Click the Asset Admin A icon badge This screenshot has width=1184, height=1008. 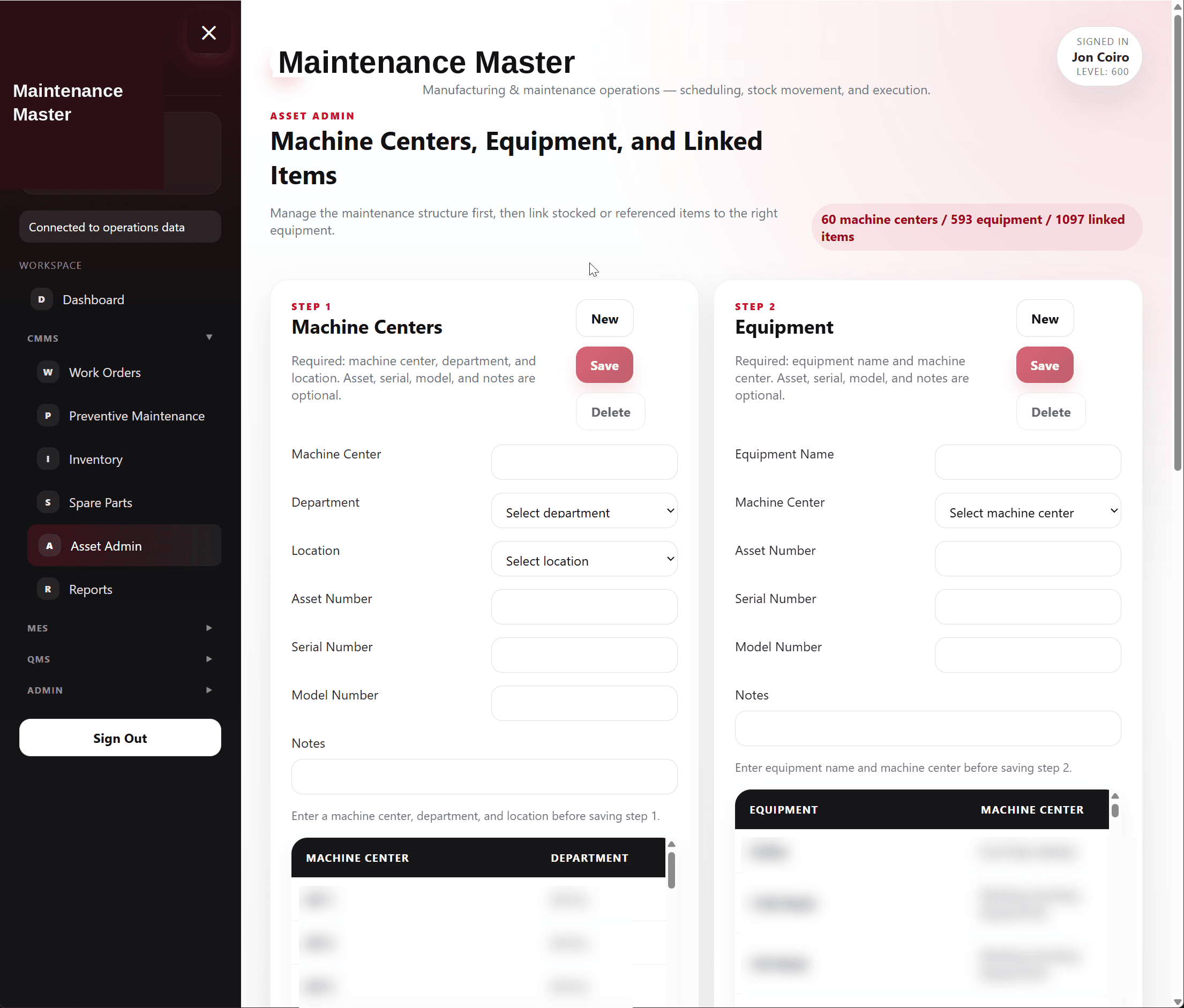point(50,546)
